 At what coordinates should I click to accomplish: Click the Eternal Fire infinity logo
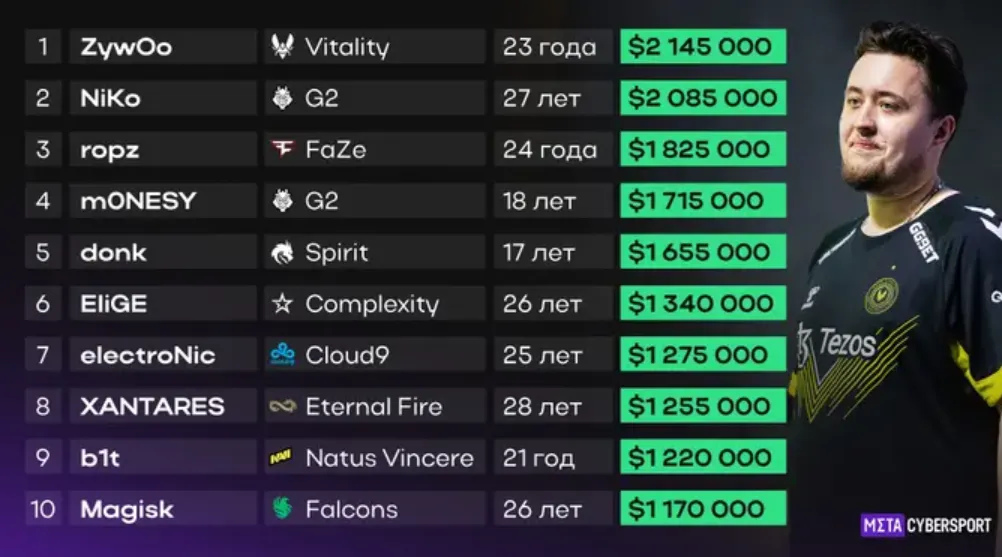(x=282, y=406)
